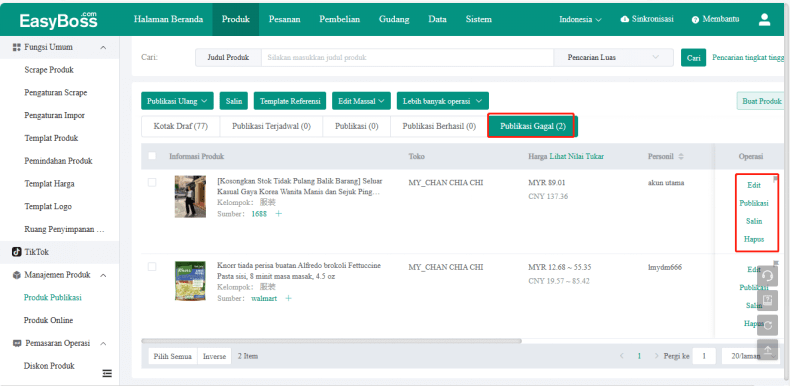Click the flag icon on first product row

pos(775,179)
